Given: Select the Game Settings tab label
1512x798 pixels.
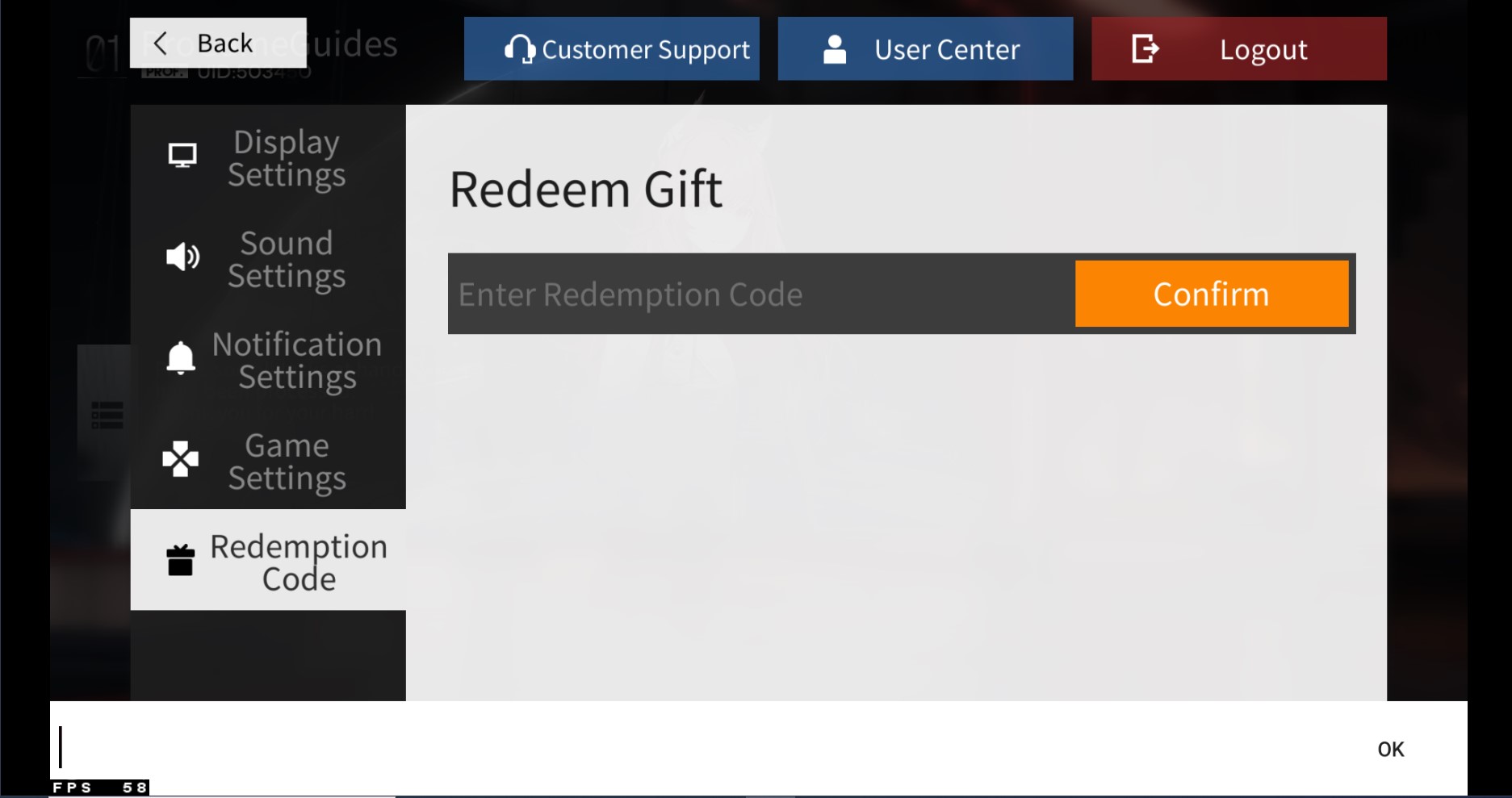Looking at the screenshot, I should click(287, 462).
